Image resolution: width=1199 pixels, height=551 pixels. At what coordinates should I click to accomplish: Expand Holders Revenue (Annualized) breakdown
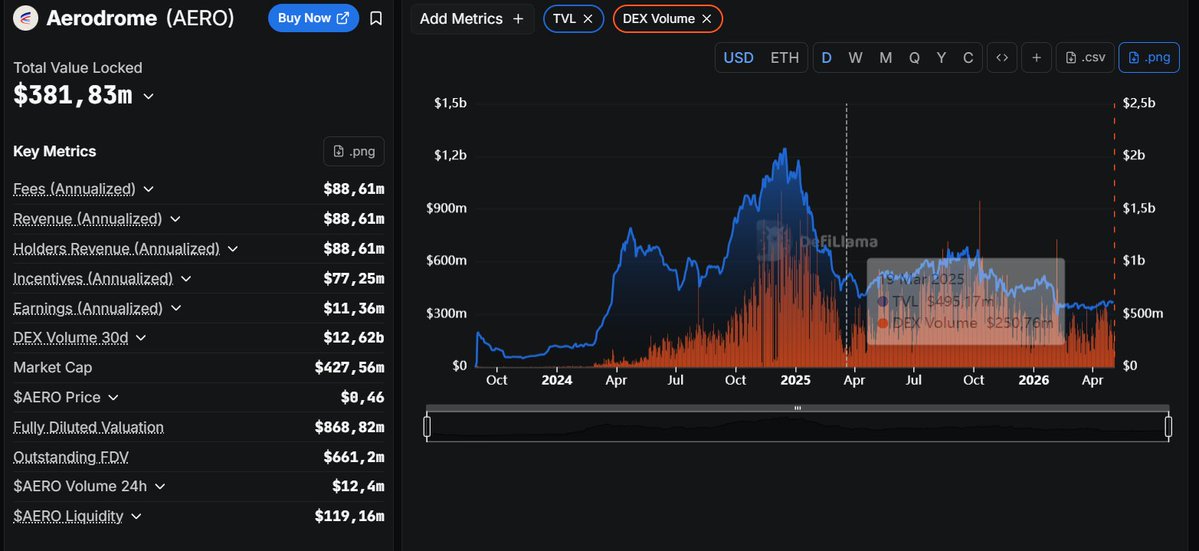click(232, 249)
